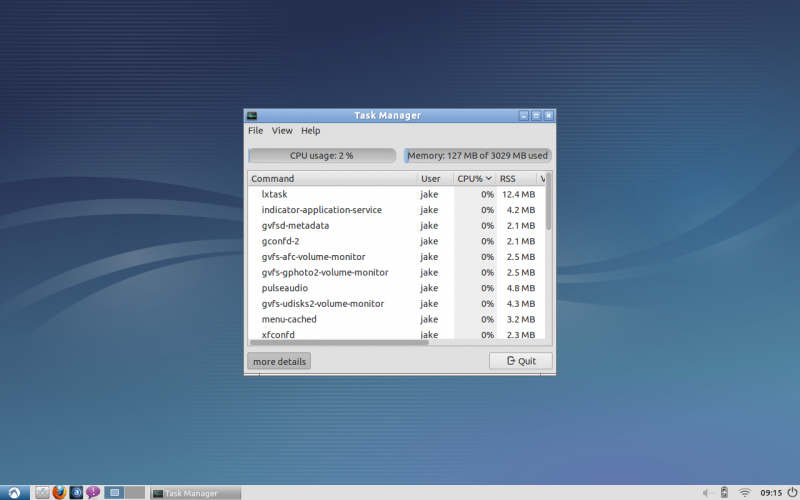Select gvfs-udisks2-volume-monitor process
The width and height of the screenshot is (800, 500).
click(396, 304)
